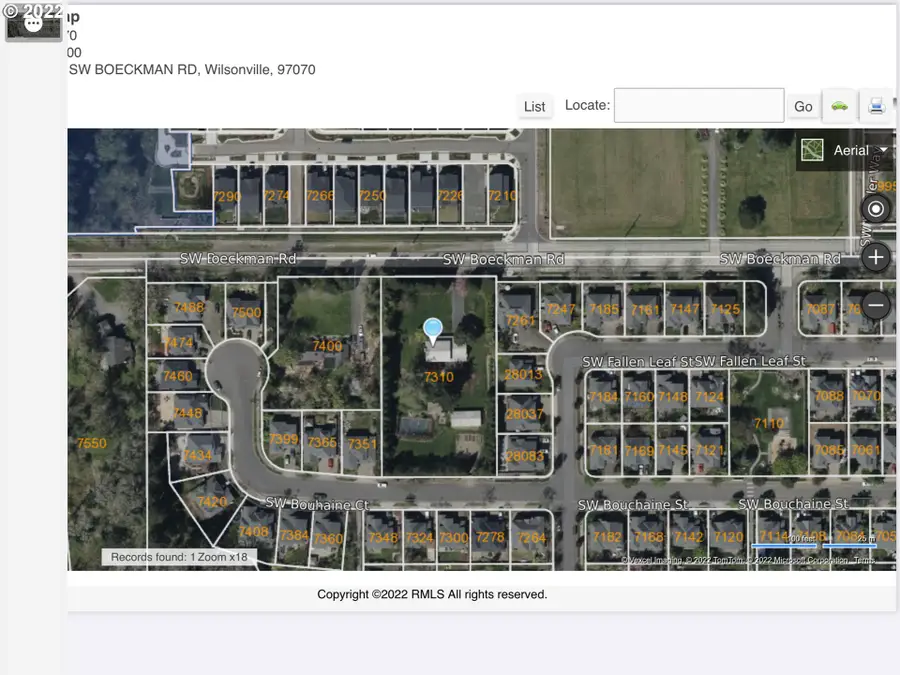900x675 pixels.
Task: Zoom out with the minus button
Action: (875, 304)
